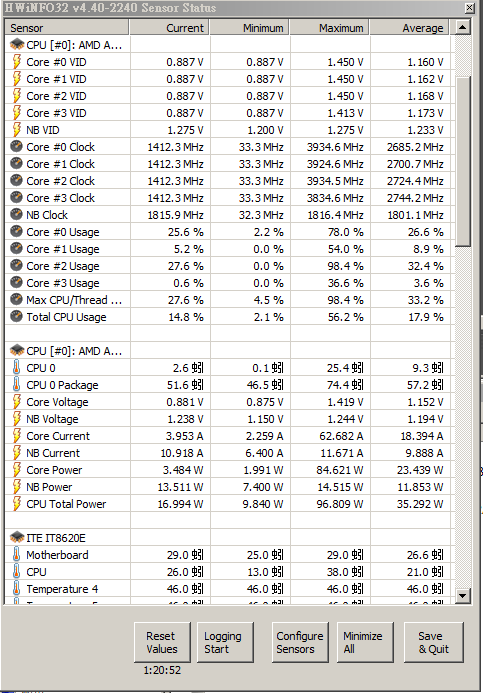Click the thermometer icon beside Motherboard
The height and width of the screenshot is (693, 483).
pyautogui.click(x=16, y=554)
